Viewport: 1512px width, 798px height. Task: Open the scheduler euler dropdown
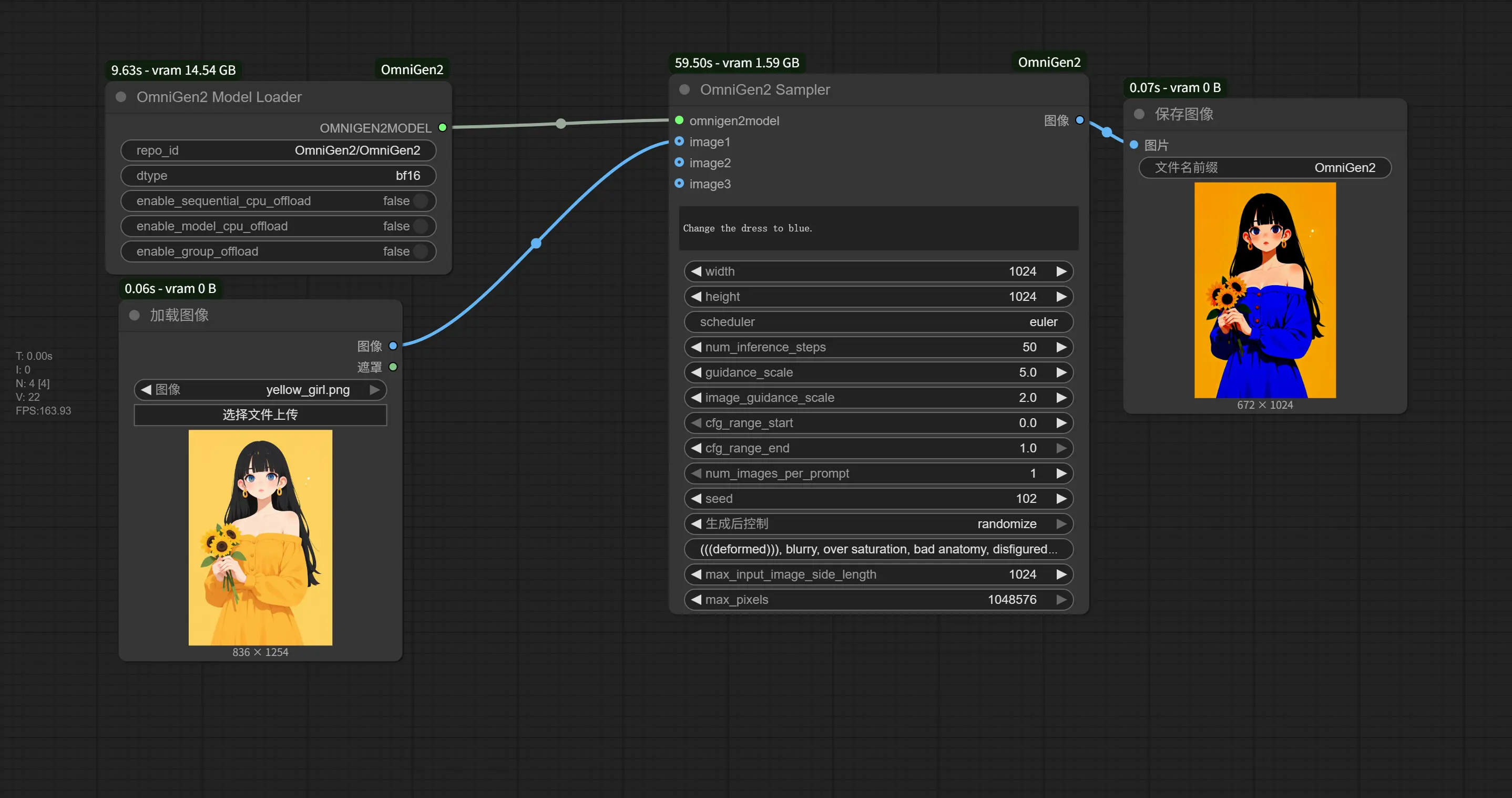[878, 322]
